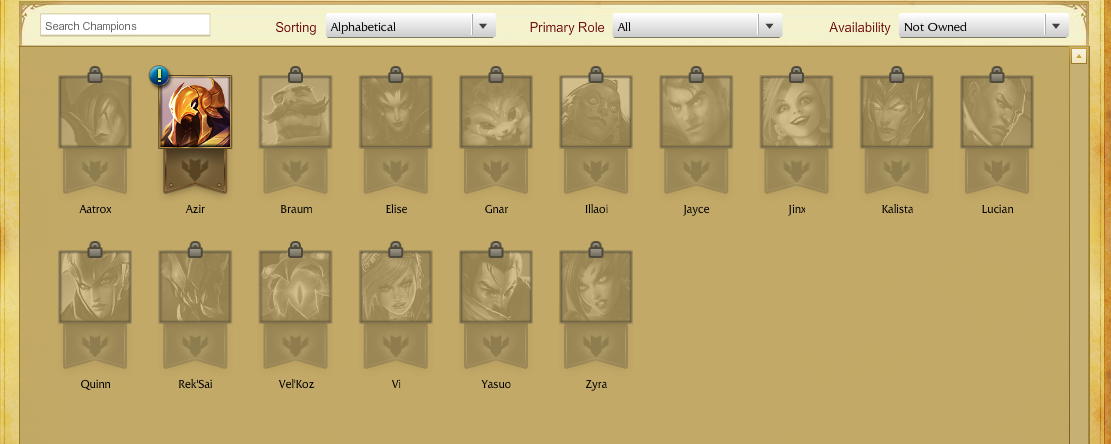Click the padlock icon above Rek'Sai
Viewport: 1111px width, 444px height.
195,249
